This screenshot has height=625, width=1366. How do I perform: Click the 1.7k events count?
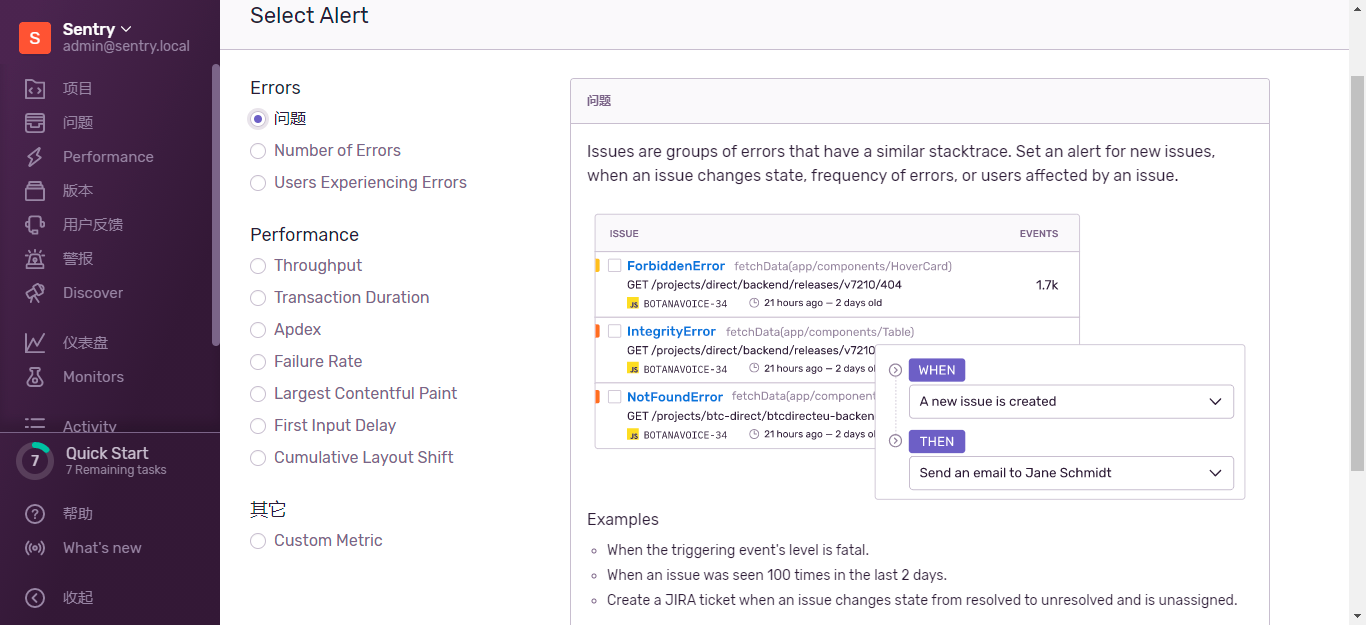tap(1046, 285)
